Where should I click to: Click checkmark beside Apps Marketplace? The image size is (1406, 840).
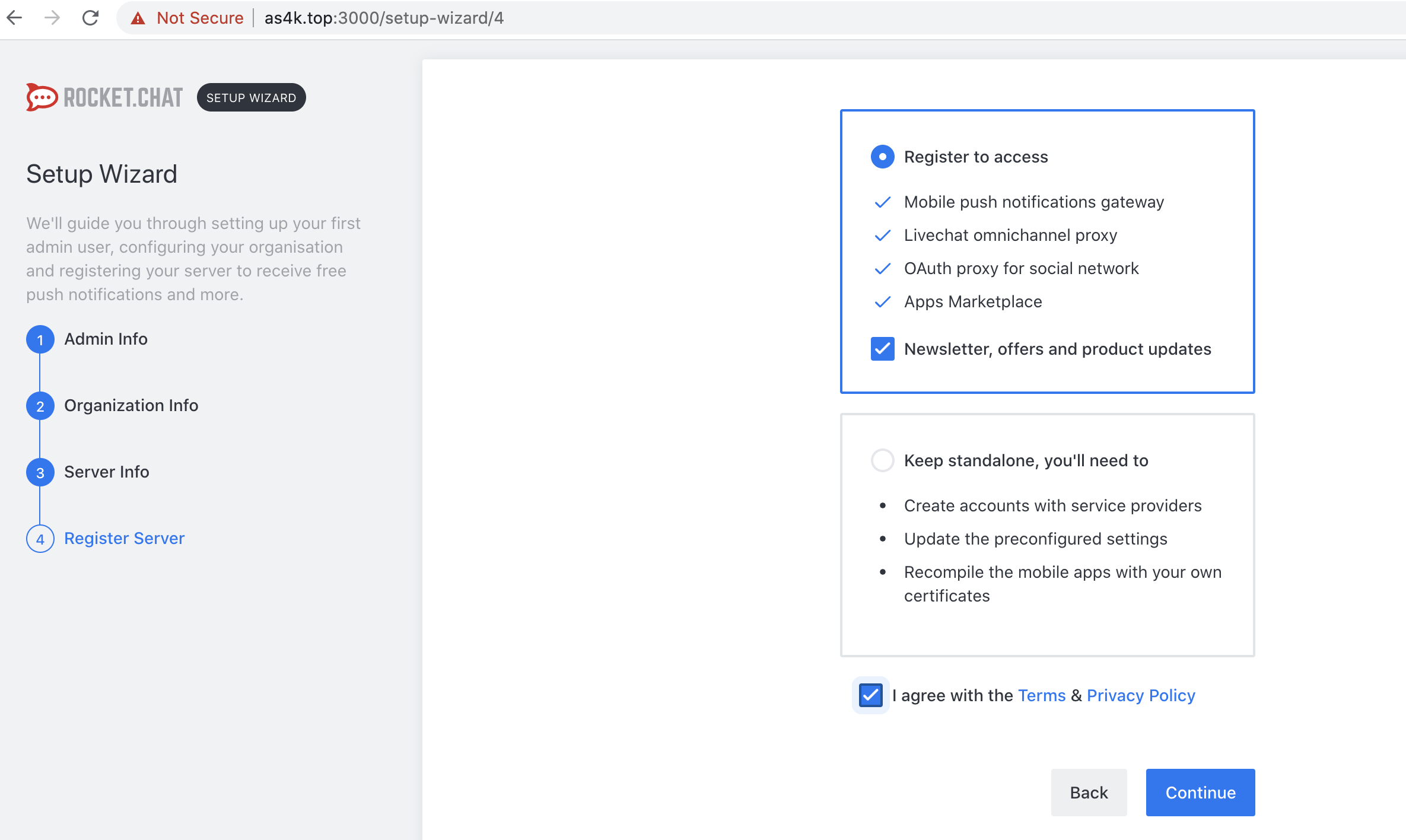point(883,302)
